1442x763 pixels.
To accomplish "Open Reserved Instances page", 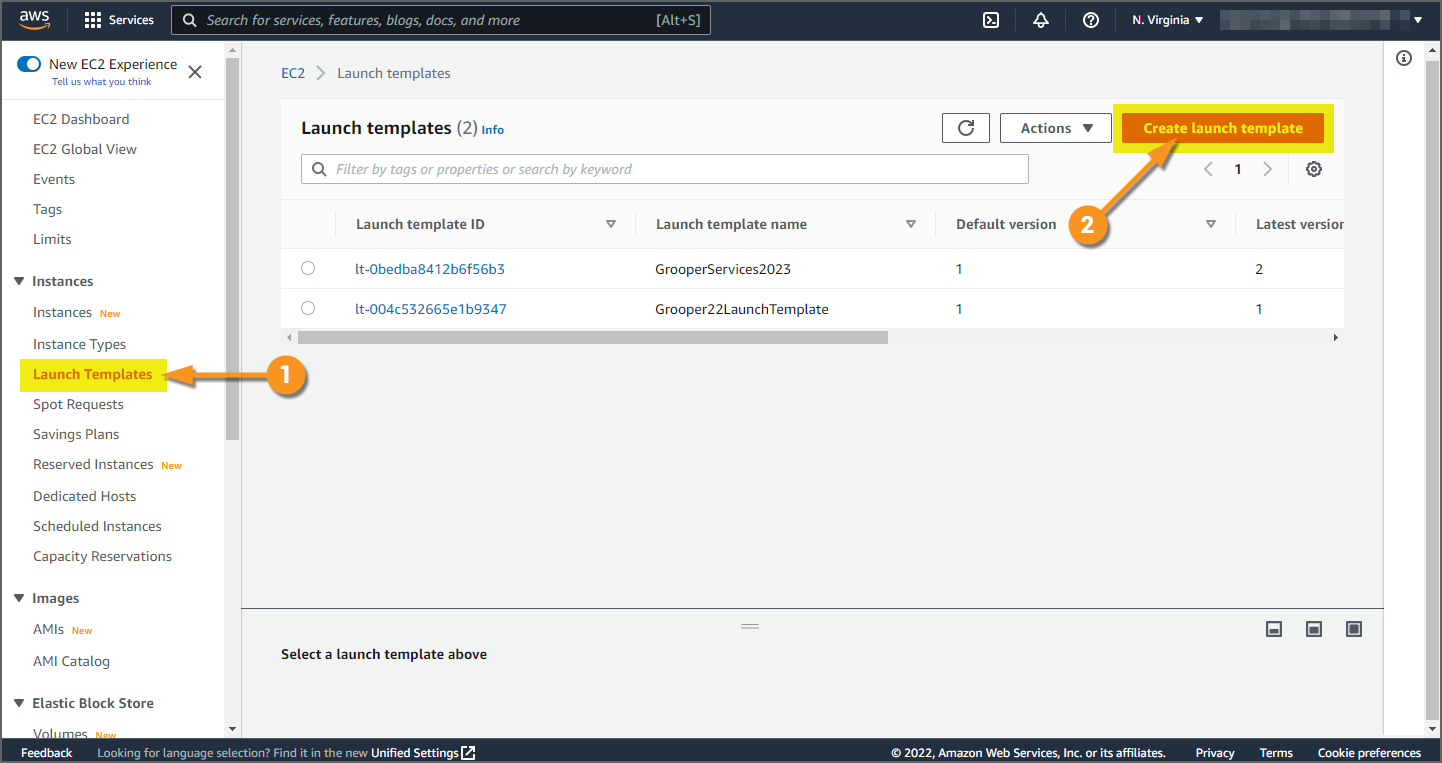I will point(93,464).
